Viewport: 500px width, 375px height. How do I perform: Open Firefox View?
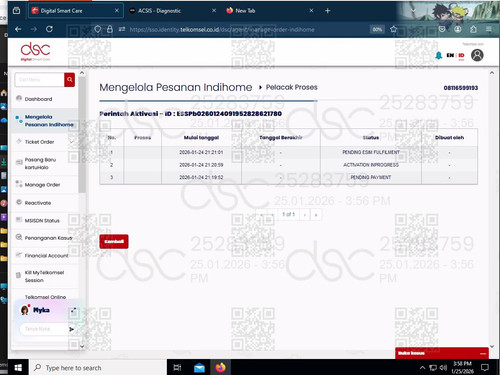[16, 11]
